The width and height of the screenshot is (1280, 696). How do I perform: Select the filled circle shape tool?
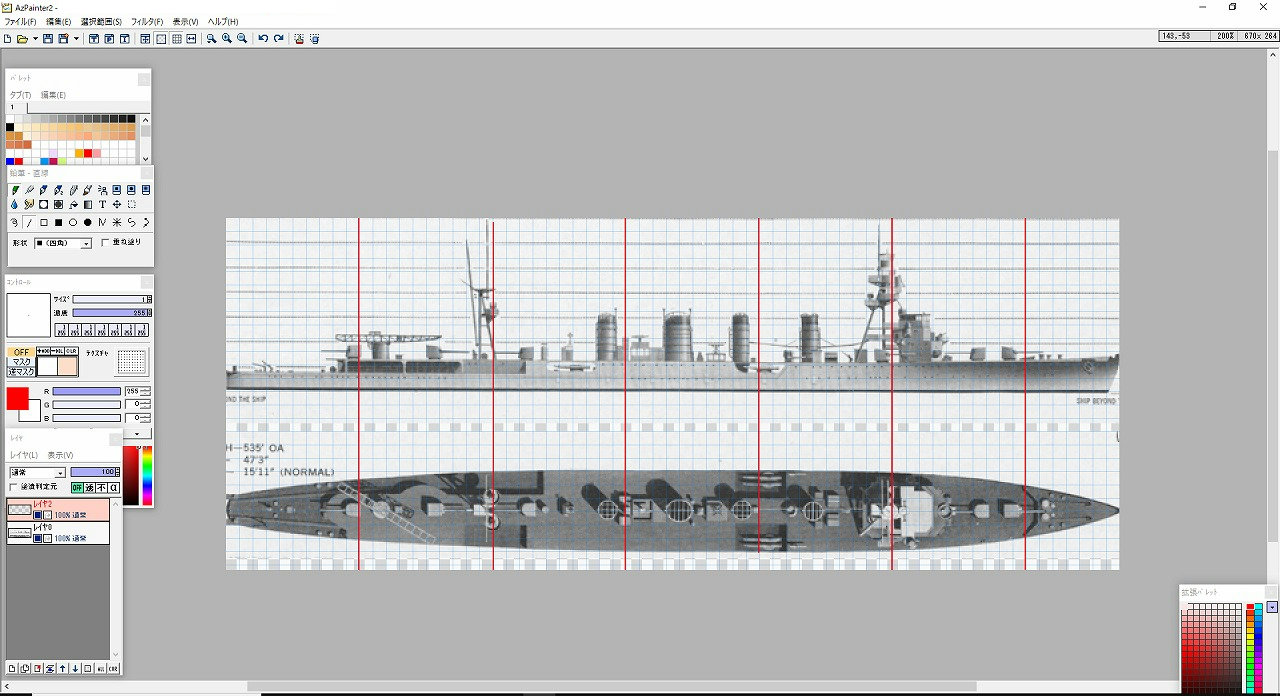coord(88,222)
